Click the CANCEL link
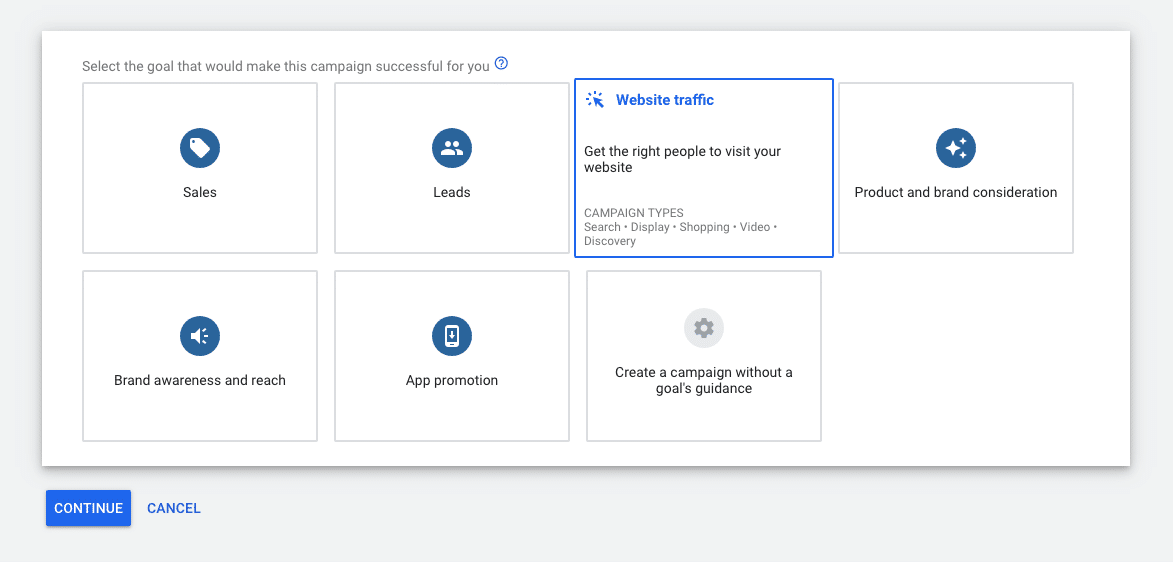 [x=174, y=508]
